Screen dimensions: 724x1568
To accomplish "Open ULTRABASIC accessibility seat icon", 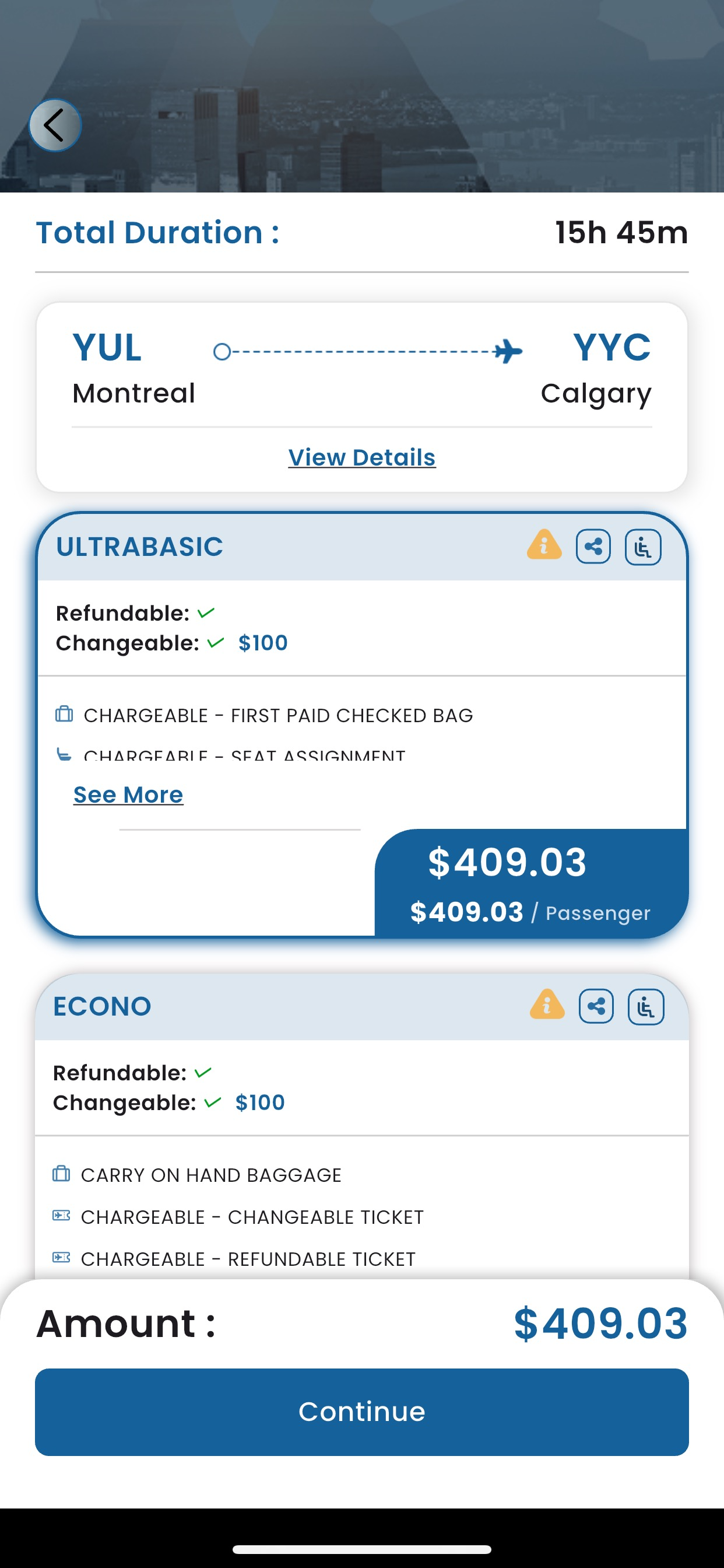I will coord(643,547).
